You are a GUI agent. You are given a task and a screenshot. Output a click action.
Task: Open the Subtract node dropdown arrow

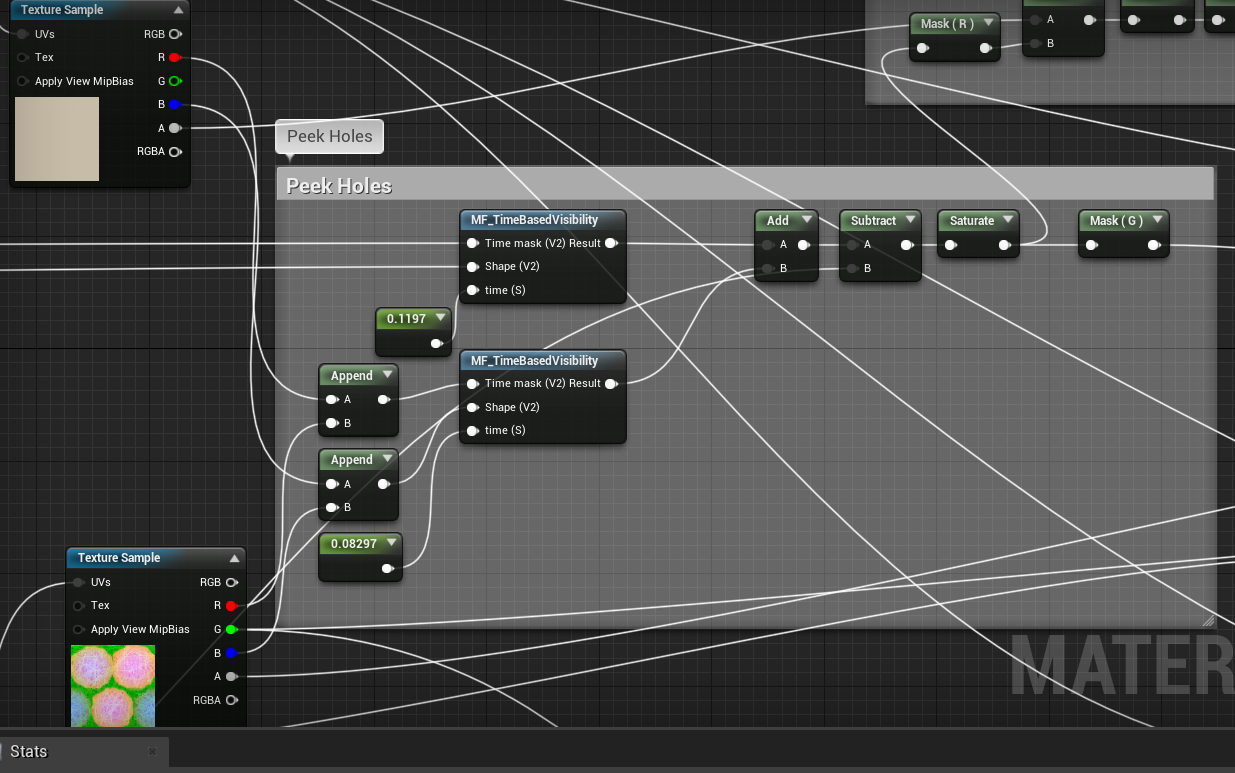910,221
